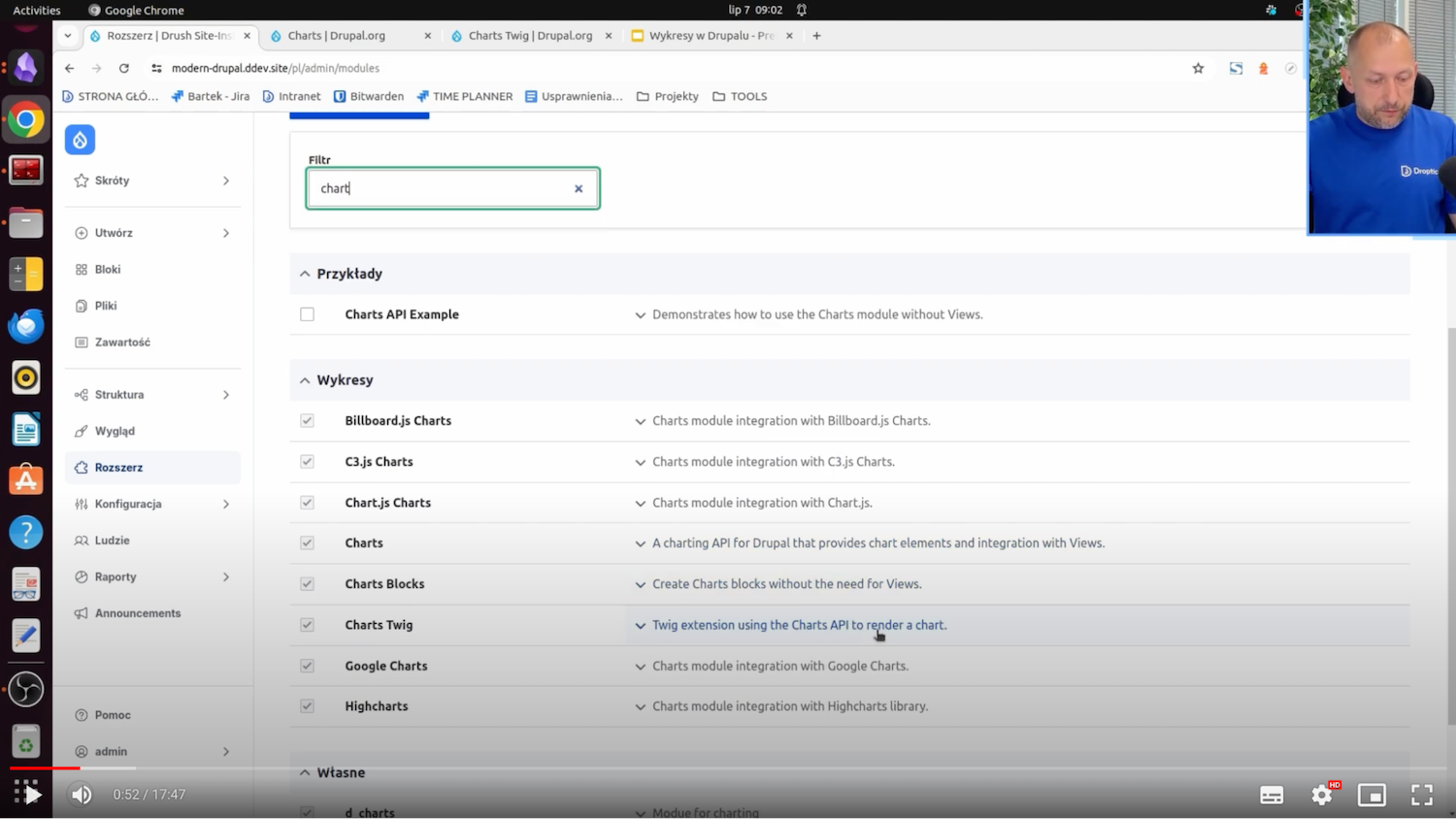Open new browser tab with plus
This screenshot has width=1456, height=819.
816,35
